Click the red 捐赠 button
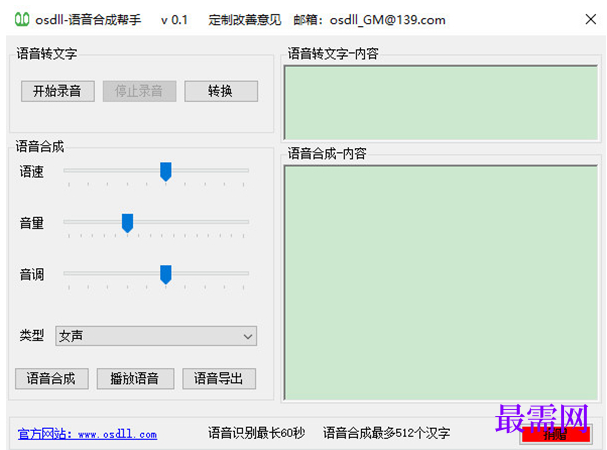The width and height of the screenshot is (607, 450). pyautogui.click(x=556, y=434)
